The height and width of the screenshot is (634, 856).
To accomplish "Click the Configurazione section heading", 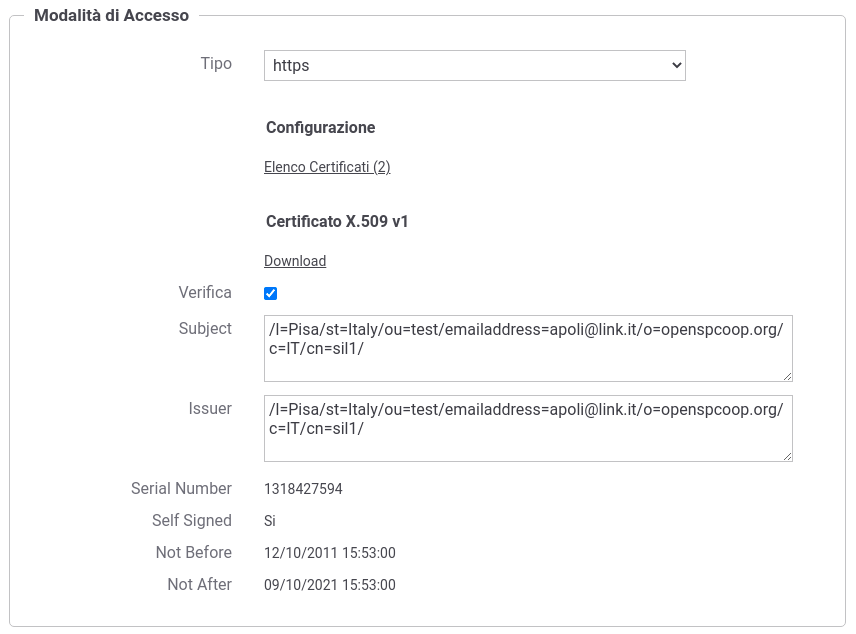I will tap(320, 128).
